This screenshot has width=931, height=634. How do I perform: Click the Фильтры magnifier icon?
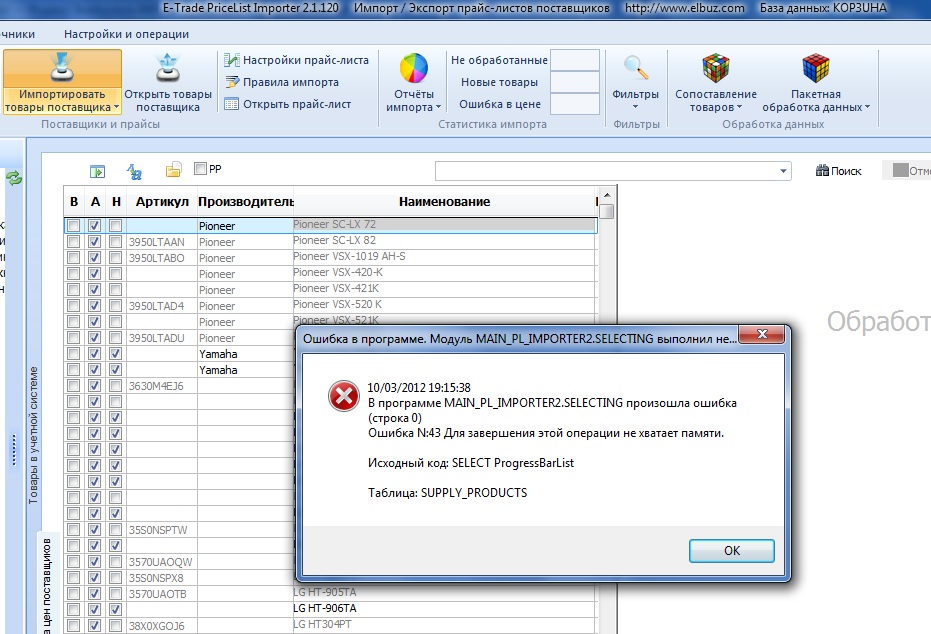pos(635,68)
